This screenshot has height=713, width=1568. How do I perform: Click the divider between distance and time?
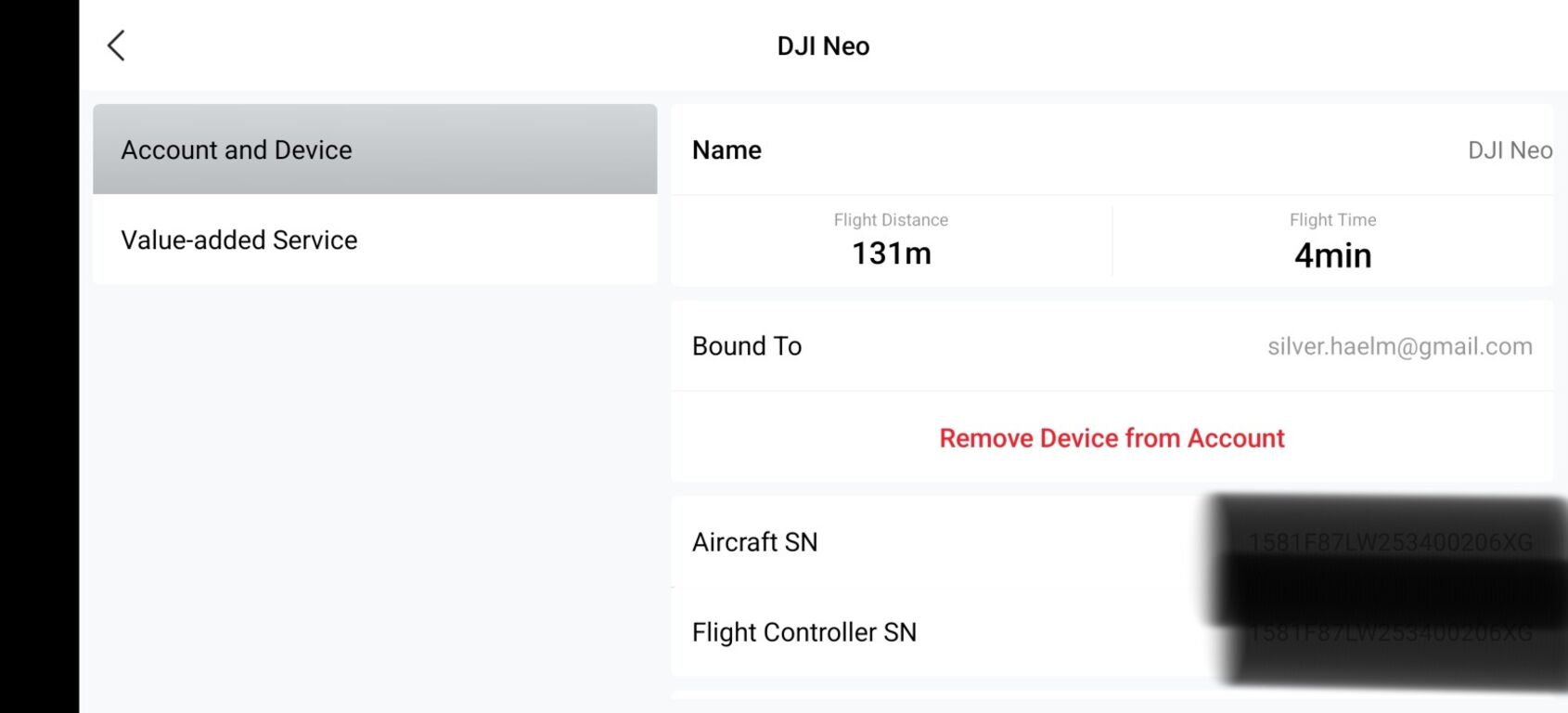click(x=1112, y=240)
